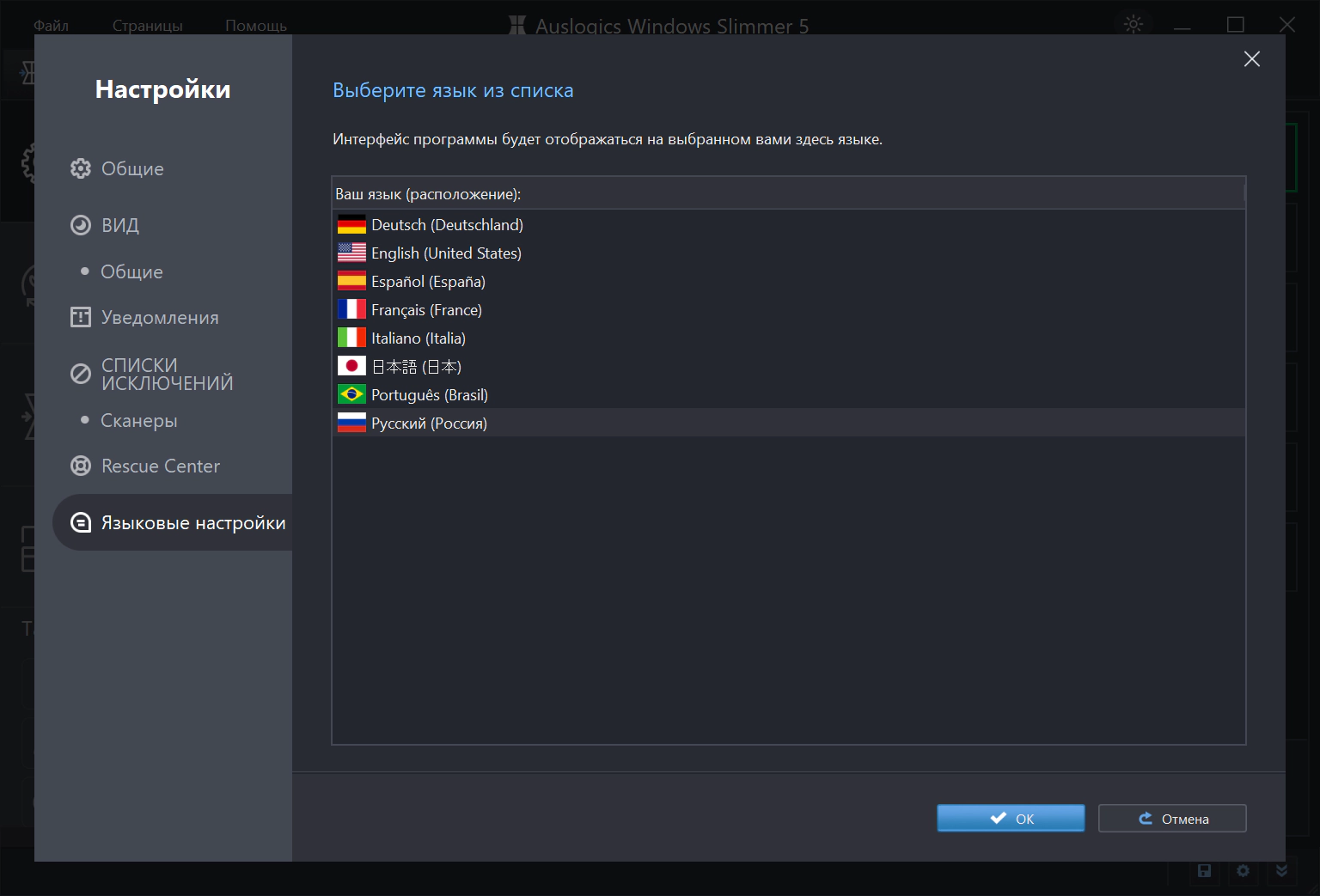Toggle the sun theme icon in title bar
The width and height of the screenshot is (1320, 896).
[x=1134, y=24]
